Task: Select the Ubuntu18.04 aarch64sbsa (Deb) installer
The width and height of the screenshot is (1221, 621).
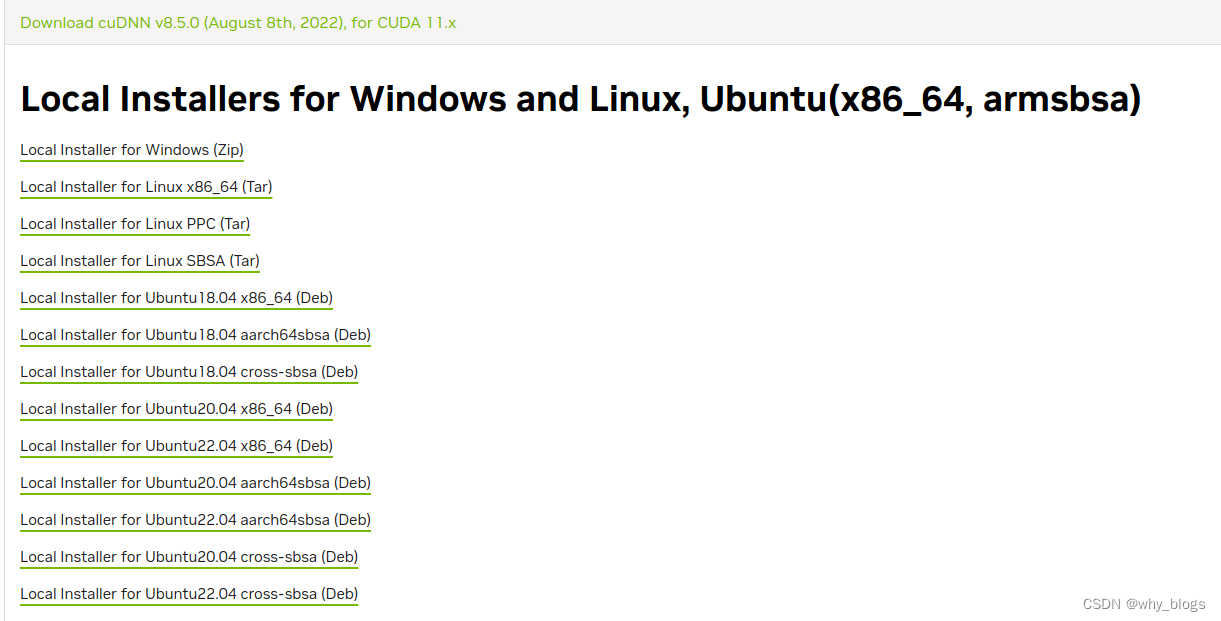Action: pos(195,335)
